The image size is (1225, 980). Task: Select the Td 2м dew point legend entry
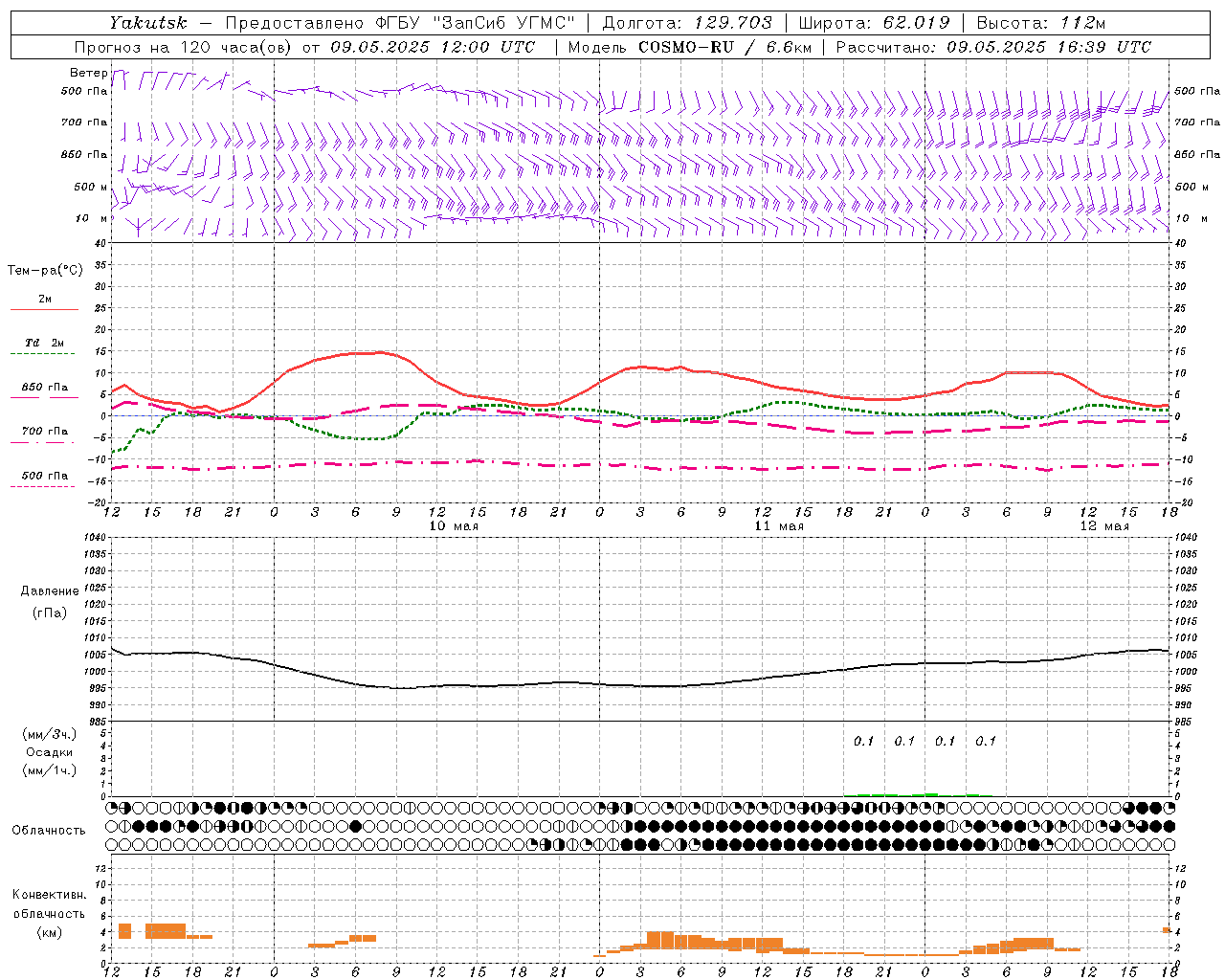[x=45, y=343]
